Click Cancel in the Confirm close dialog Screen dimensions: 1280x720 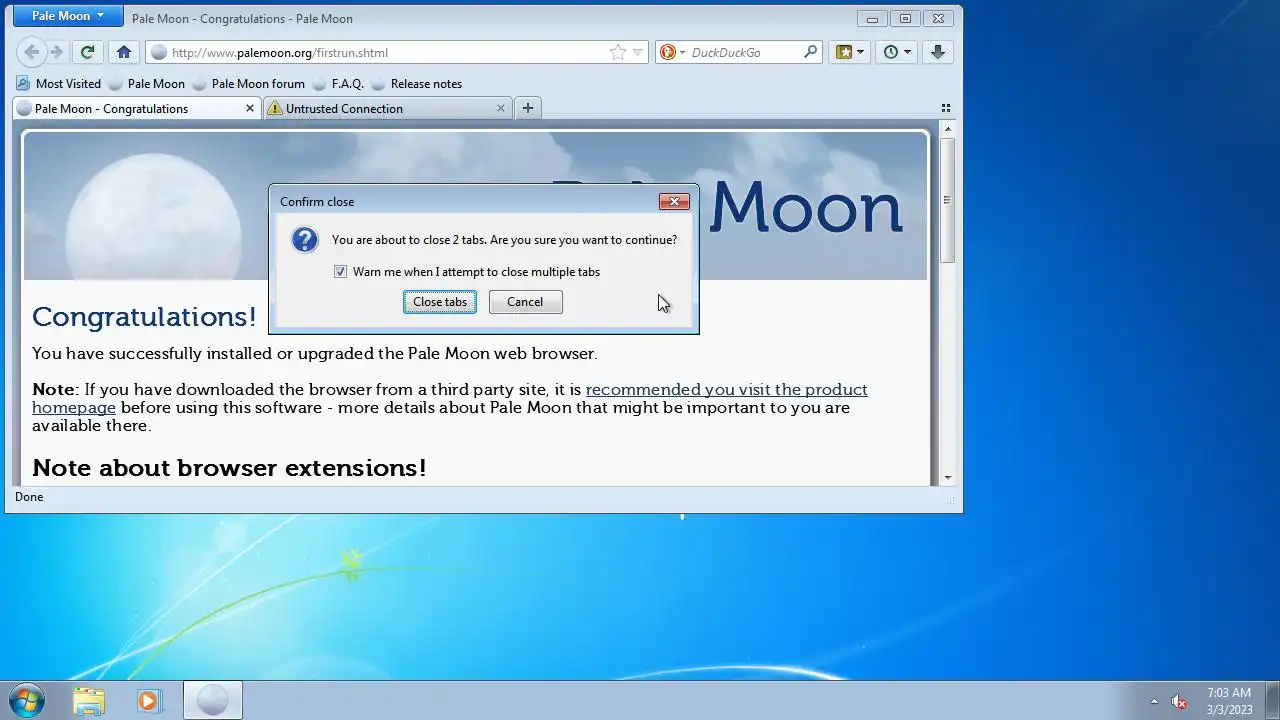(525, 302)
